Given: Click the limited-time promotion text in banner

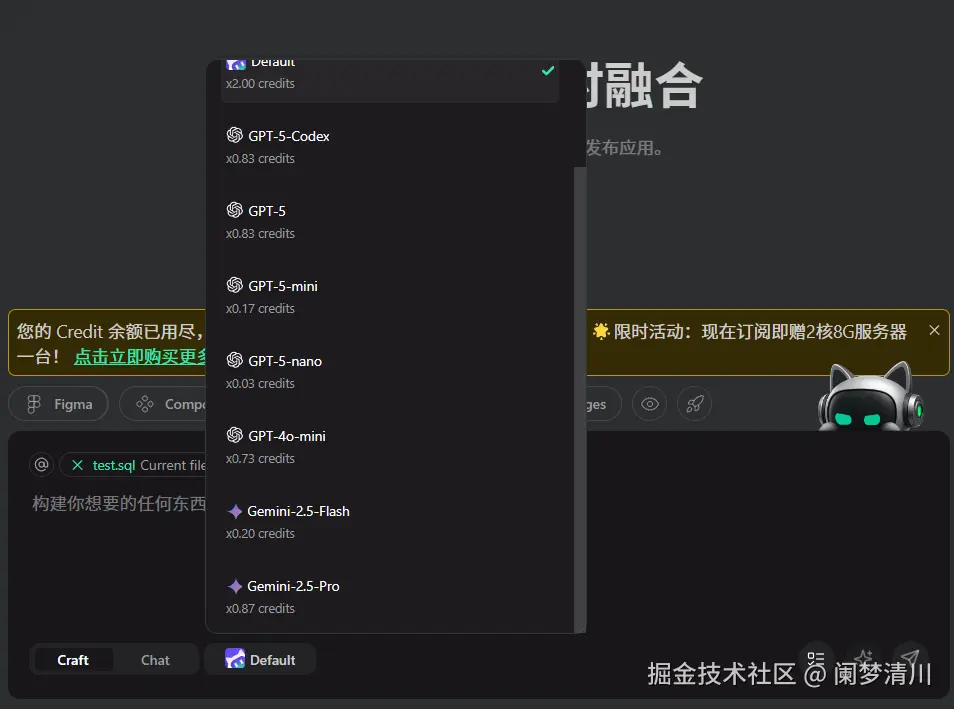Looking at the screenshot, I should (760, 332).
